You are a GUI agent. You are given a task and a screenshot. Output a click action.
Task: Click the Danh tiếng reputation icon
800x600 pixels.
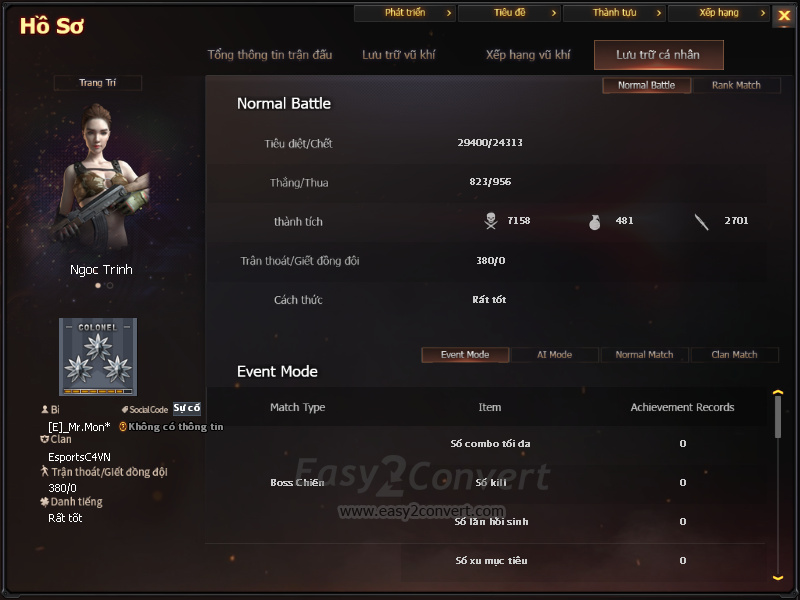pyautogui.click(x=44, y=502)
